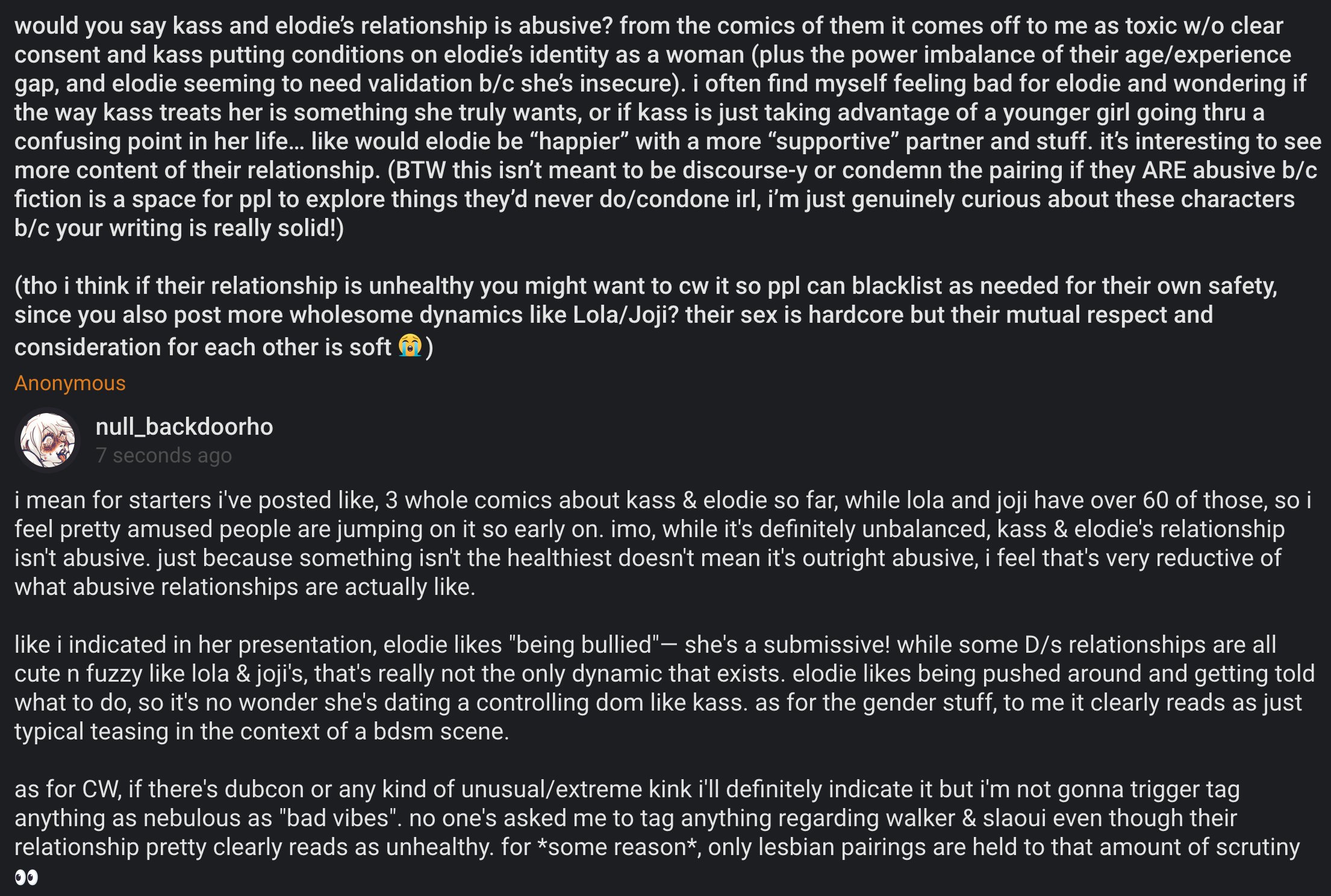Click the question paragraph starting "would you say"

(662, 126)
